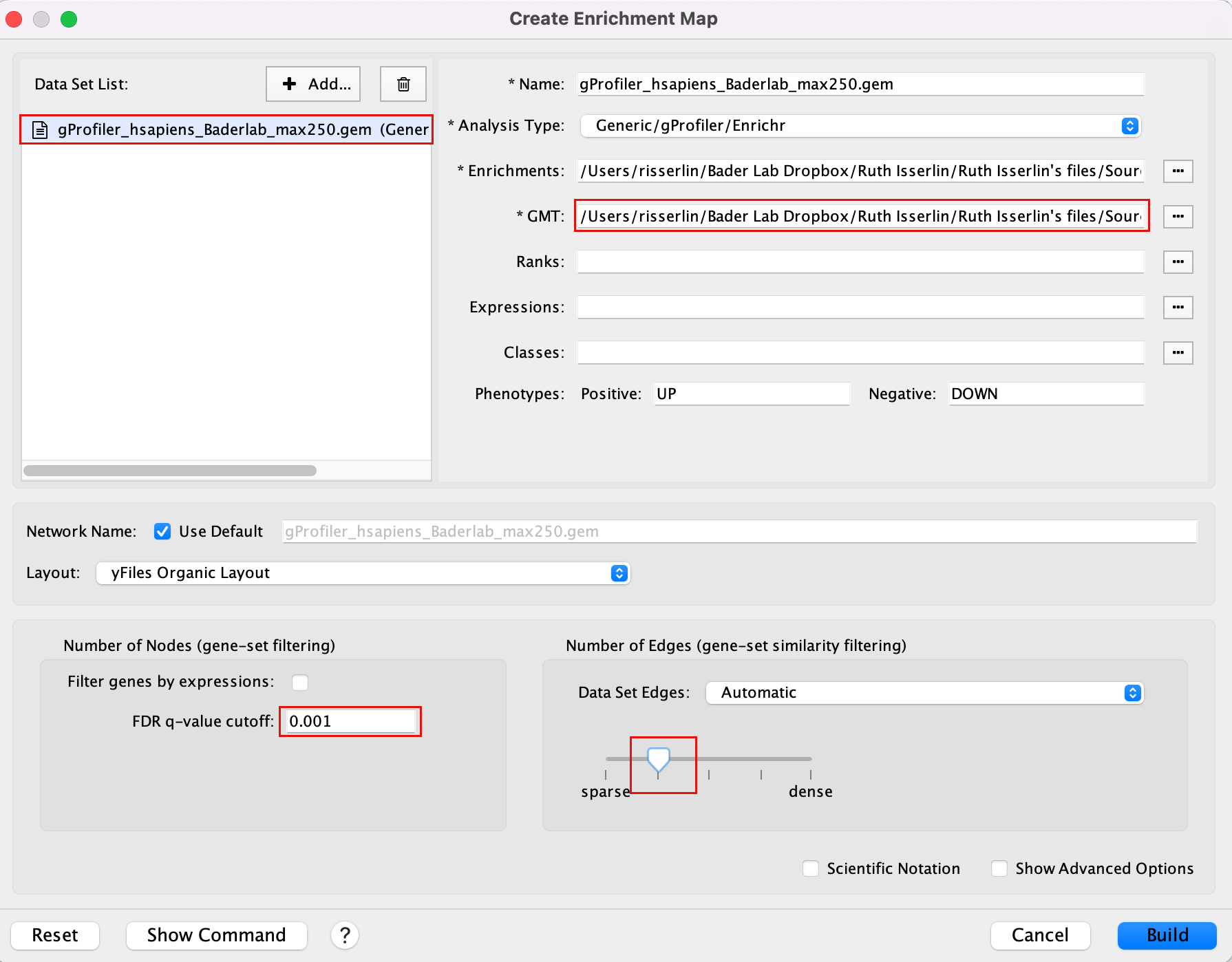This screenshot has height=962, width=1232.
Task: Open the Data Set Edges dropdown
Action: pos(924,693)
